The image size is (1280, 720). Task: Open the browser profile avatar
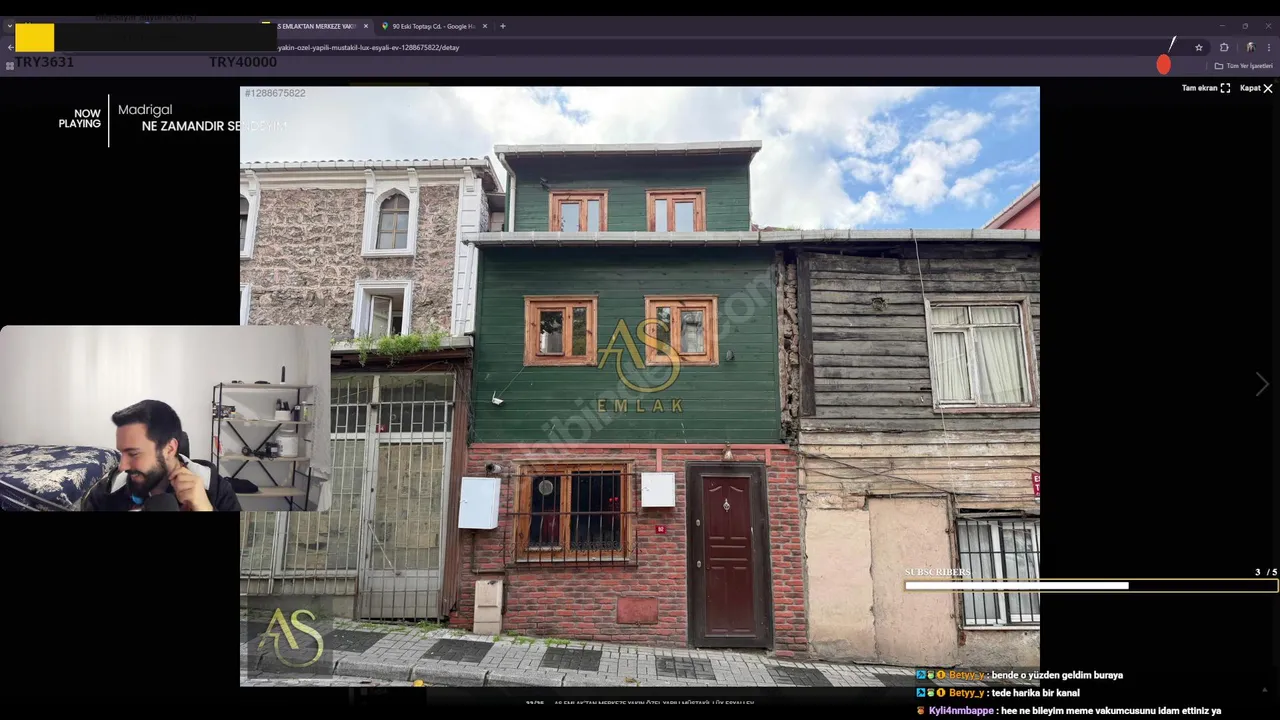point(1250,47)
